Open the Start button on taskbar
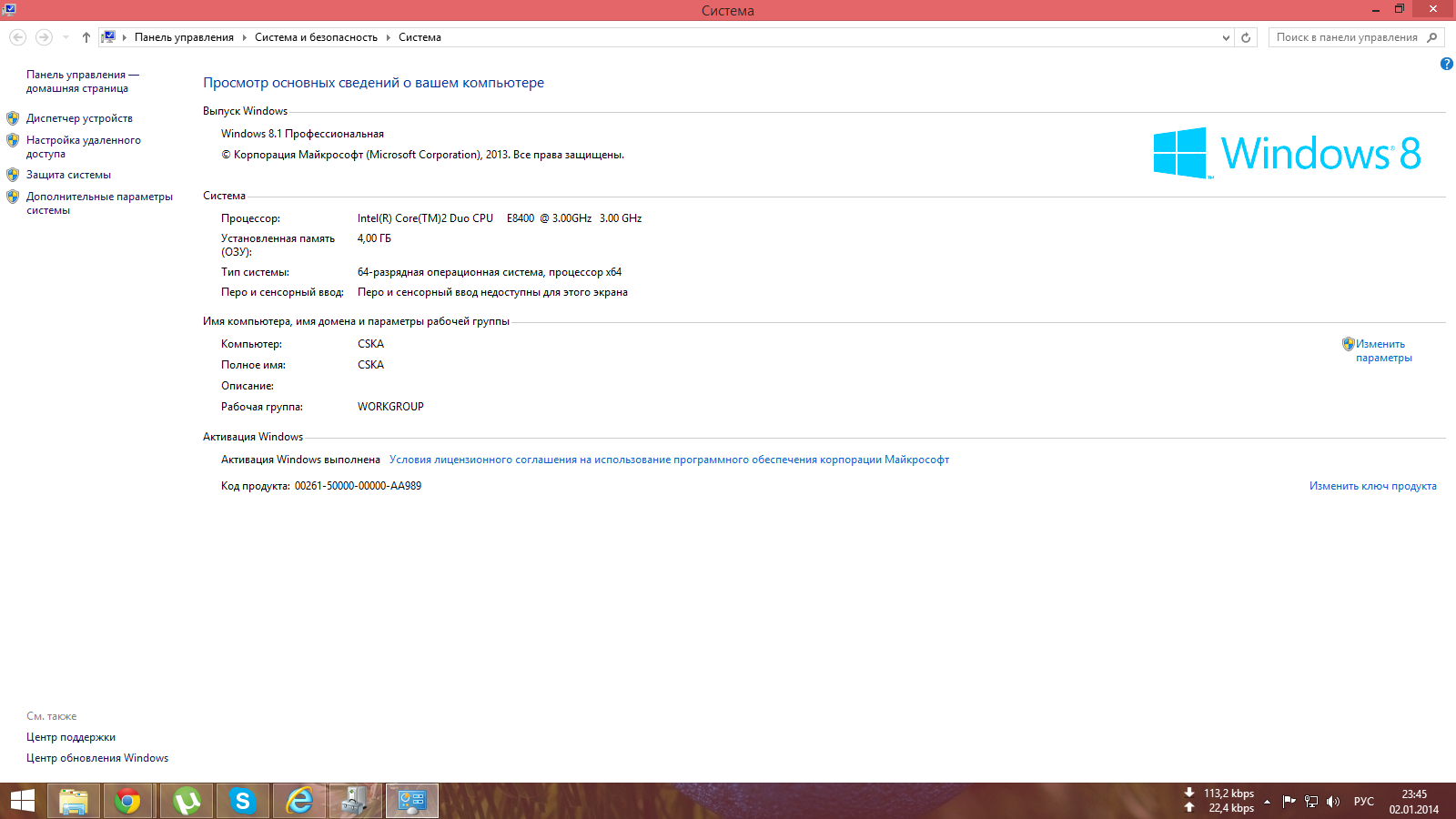Image resolution: width=1456 pixels, height=819 pixels. click(22, 801)
